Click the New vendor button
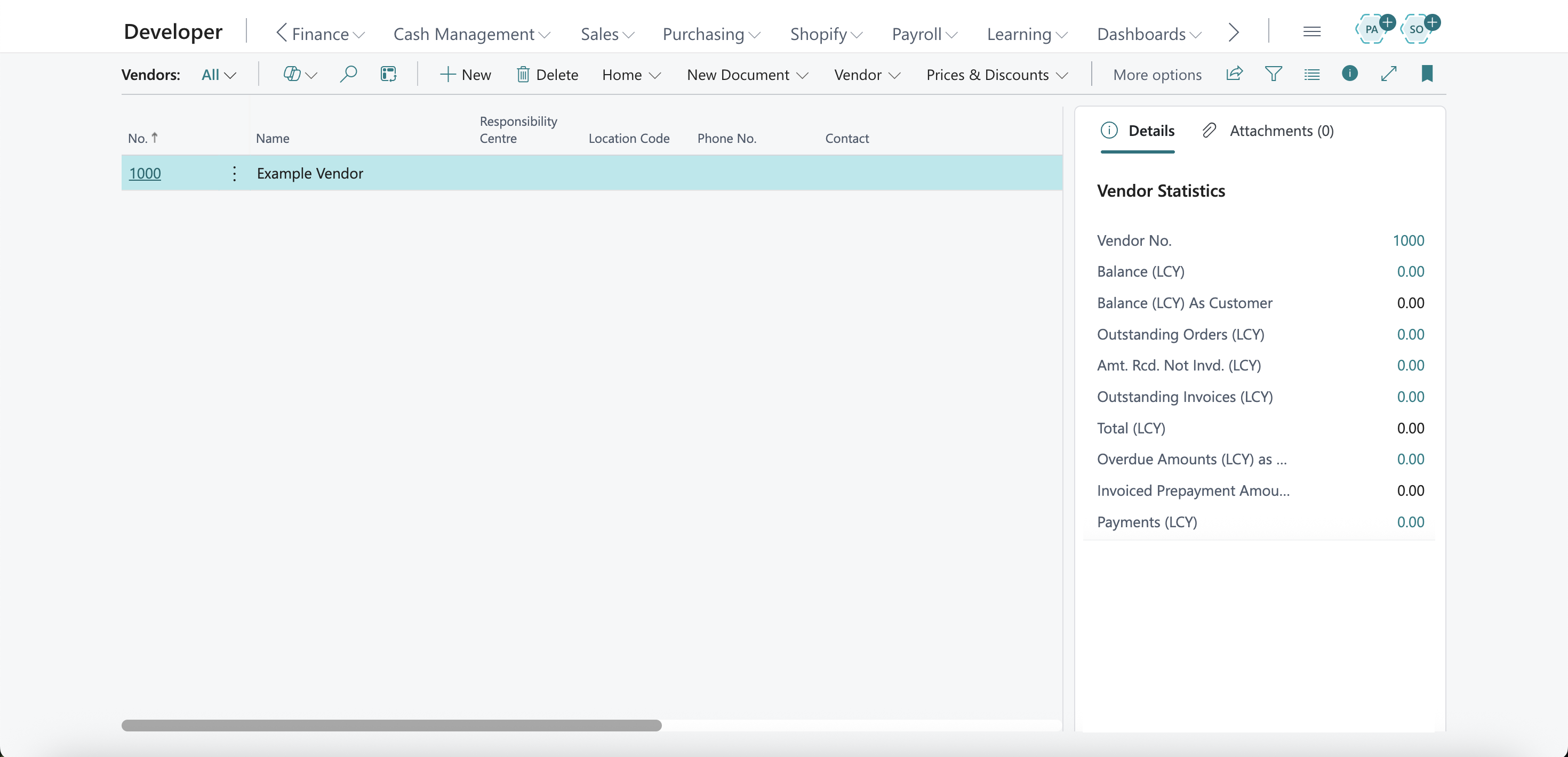 (465, 75)
